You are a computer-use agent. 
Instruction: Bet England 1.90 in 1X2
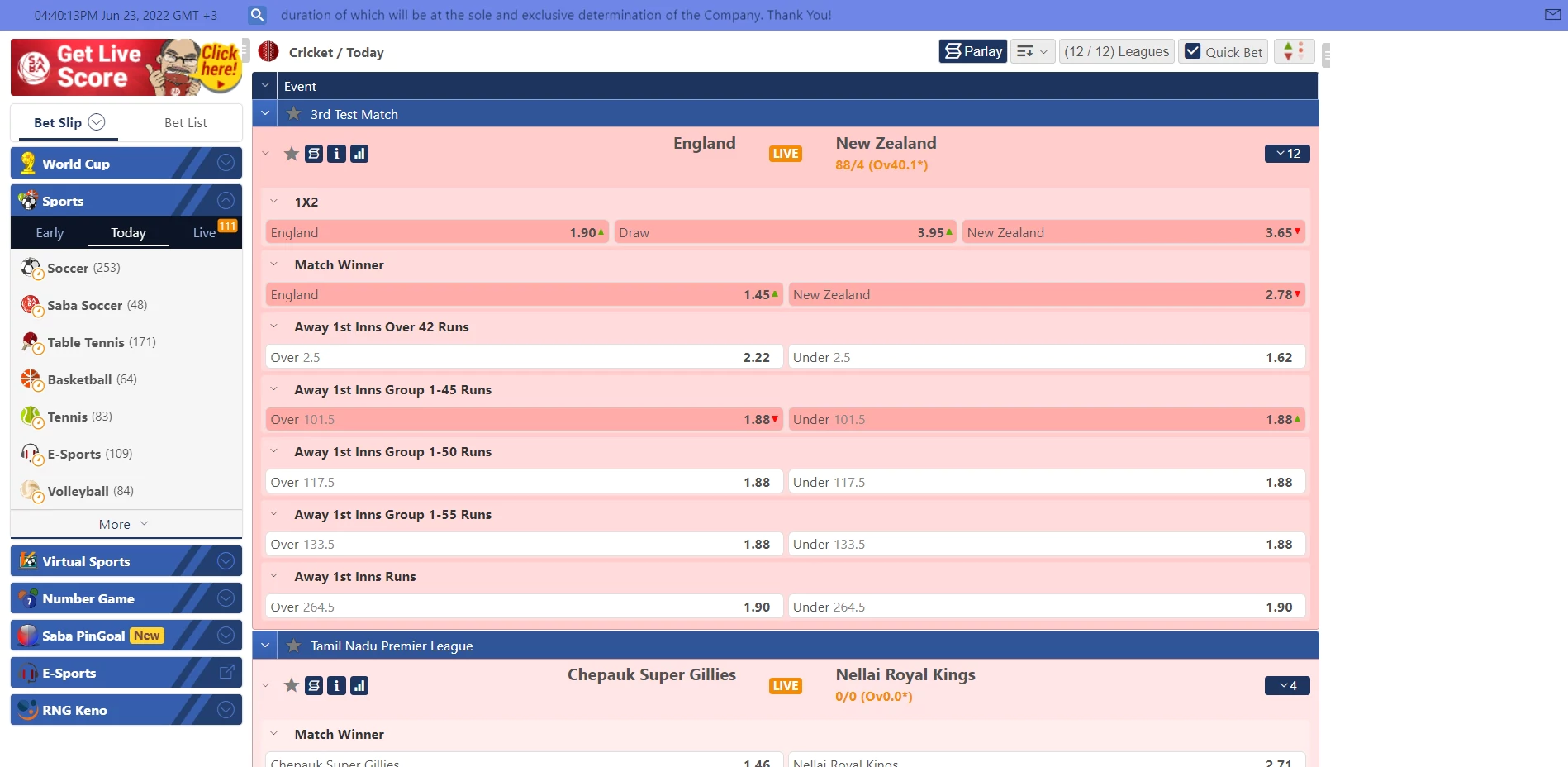point(437,232)
